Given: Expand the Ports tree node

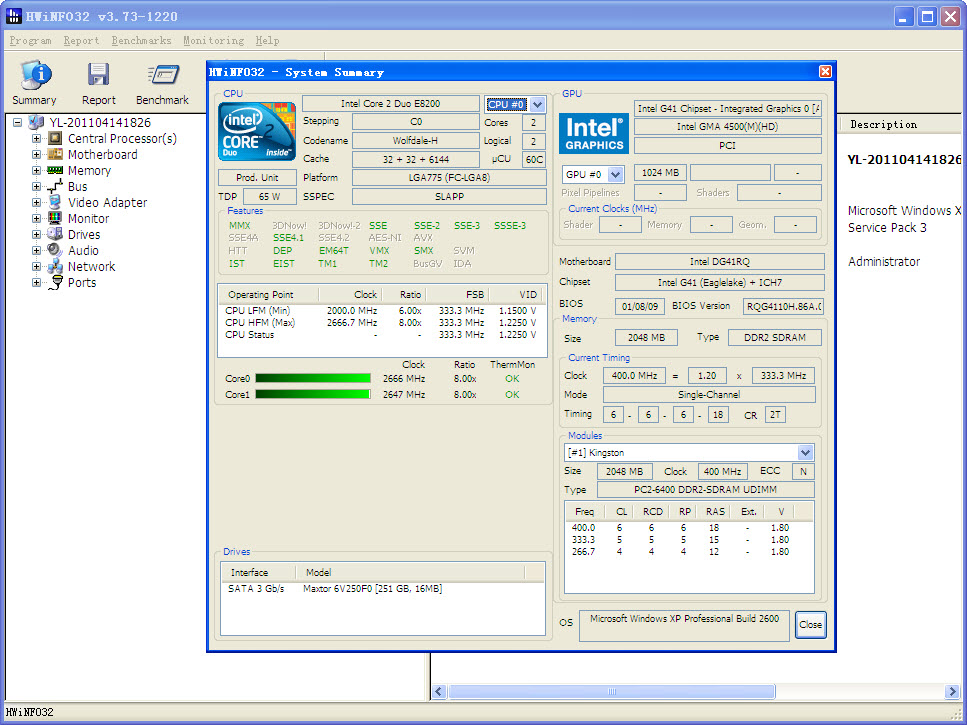Looking at the screenshot, I should pos(37,283).
